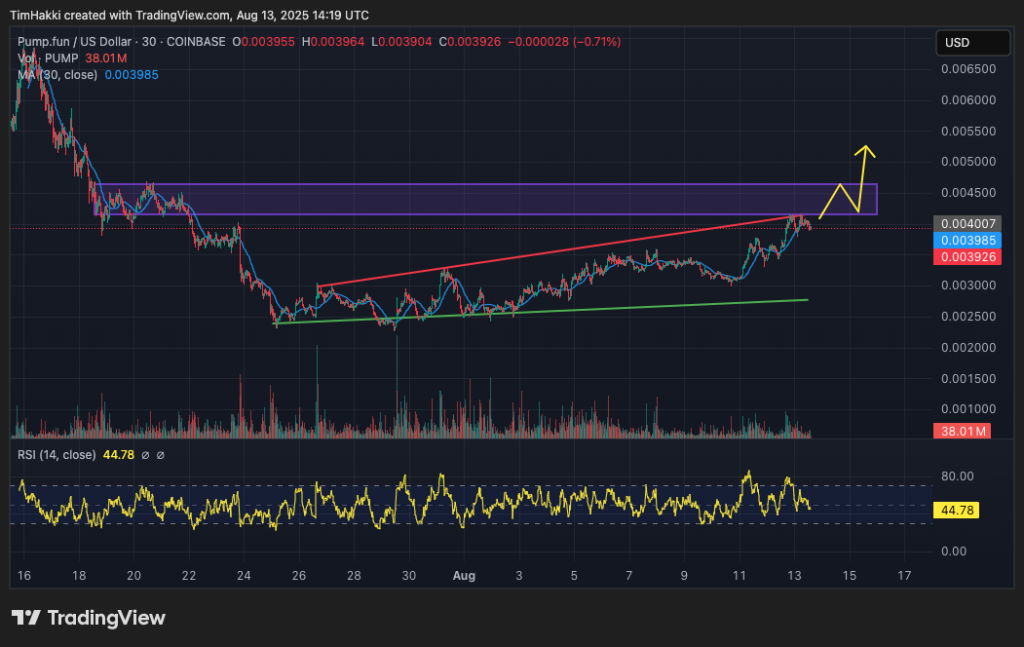Click the COINBASE exchange label
The width and height of the screenshot is (1024, 647).
196,42
